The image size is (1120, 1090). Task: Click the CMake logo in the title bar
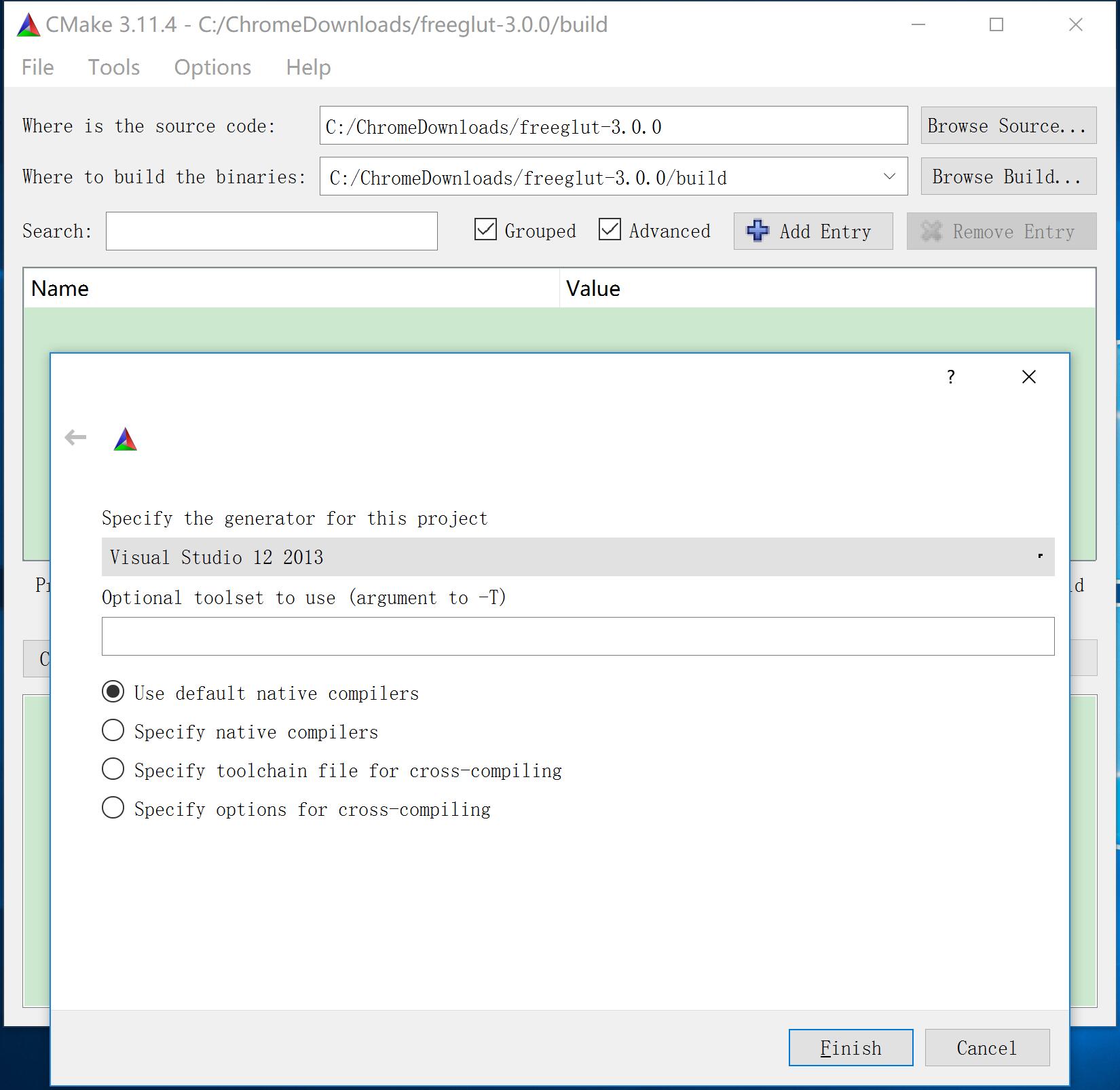click(29, 25)
